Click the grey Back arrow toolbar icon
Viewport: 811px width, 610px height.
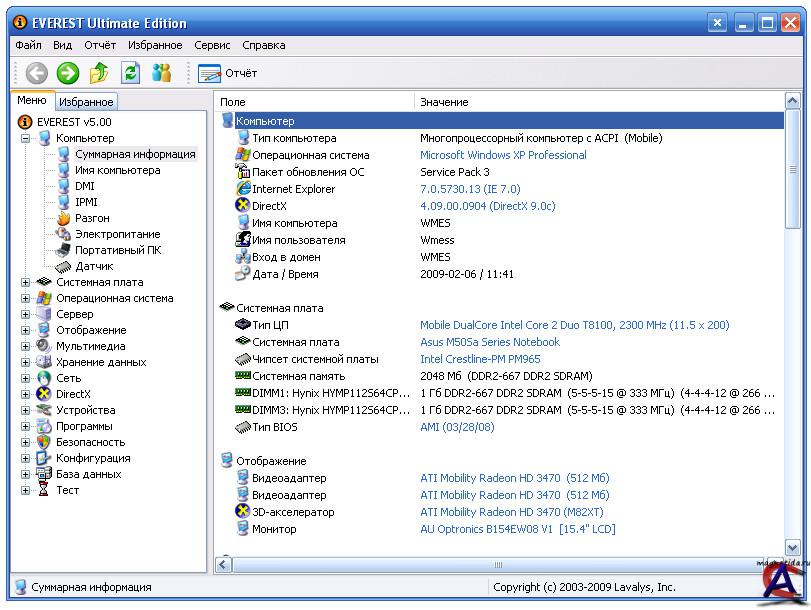37,72
